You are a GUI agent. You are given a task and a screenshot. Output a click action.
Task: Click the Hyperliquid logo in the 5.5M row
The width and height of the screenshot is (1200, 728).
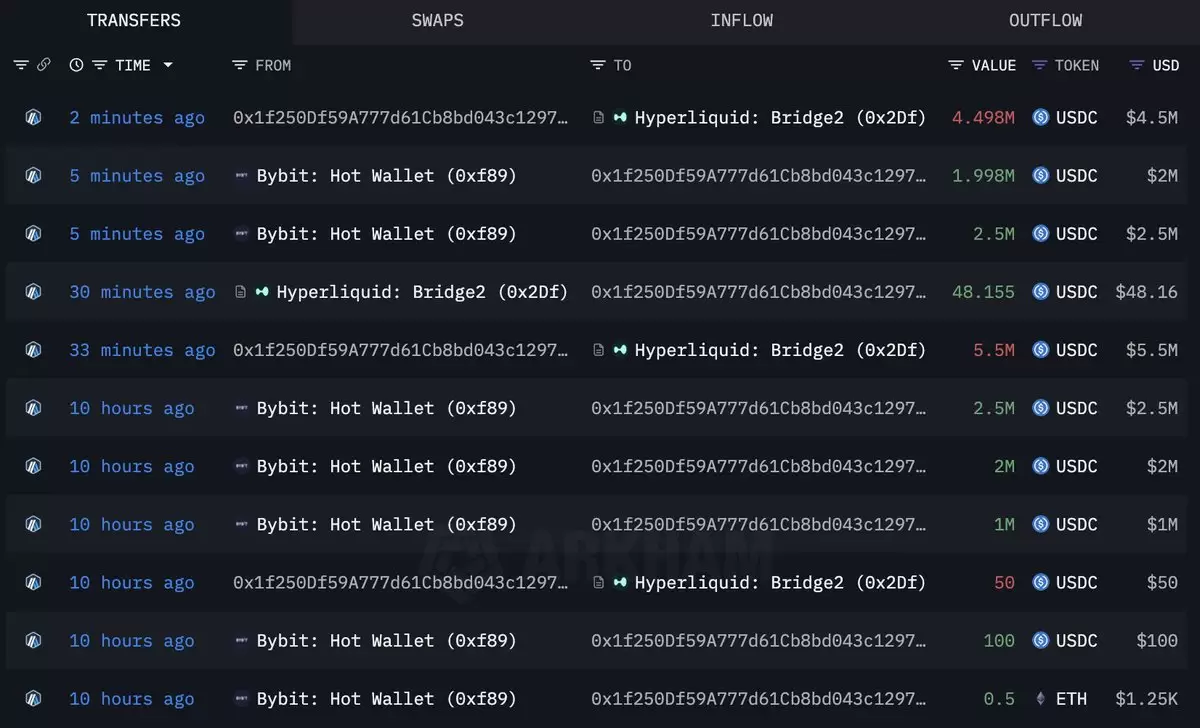coord(620,350)
